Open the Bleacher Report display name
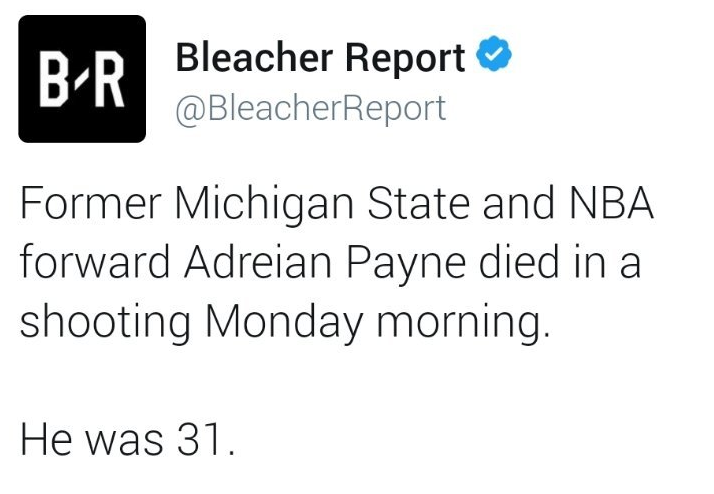Screen dimensions: 714x494 pyautogui.click(x=321, y=58)
